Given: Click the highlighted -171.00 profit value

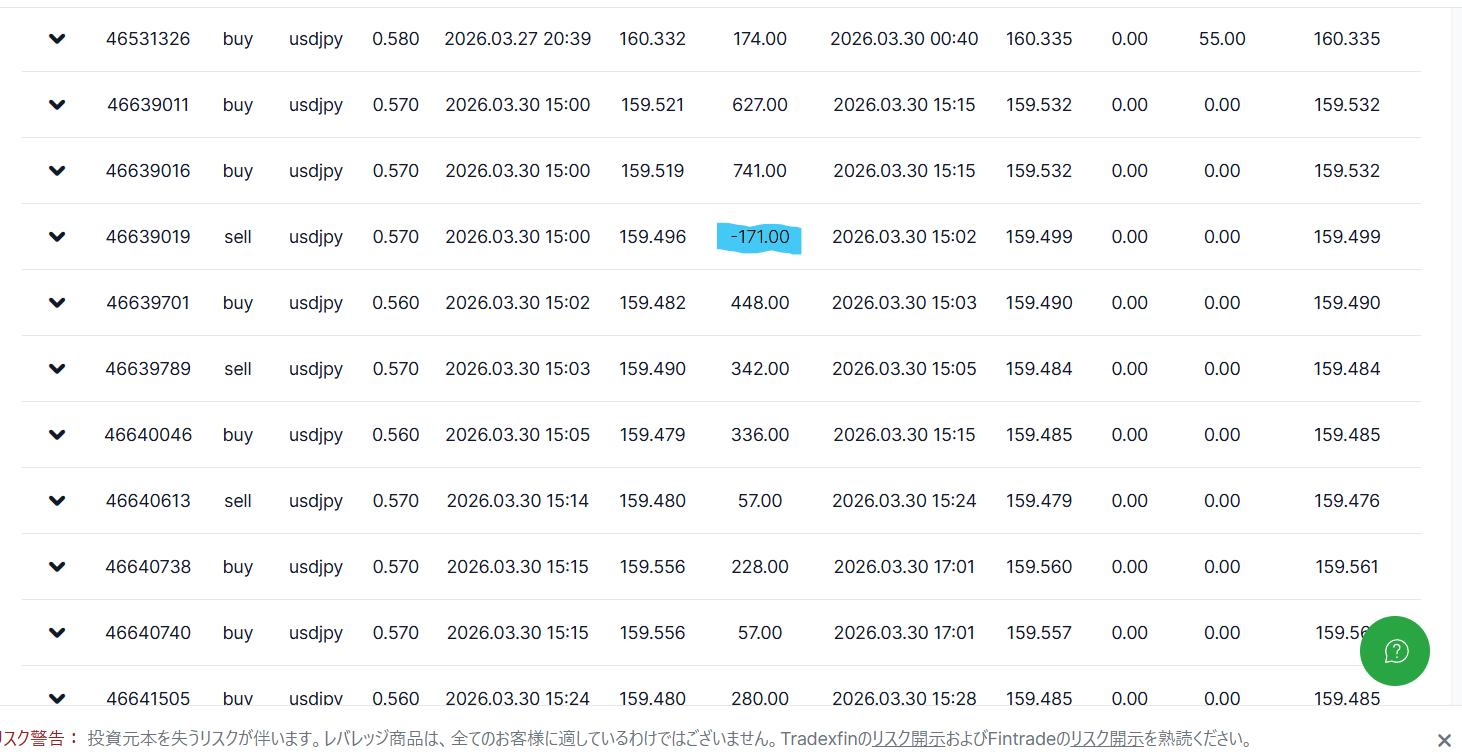Looking at the screenshot, I should click(x=759, y=237).
